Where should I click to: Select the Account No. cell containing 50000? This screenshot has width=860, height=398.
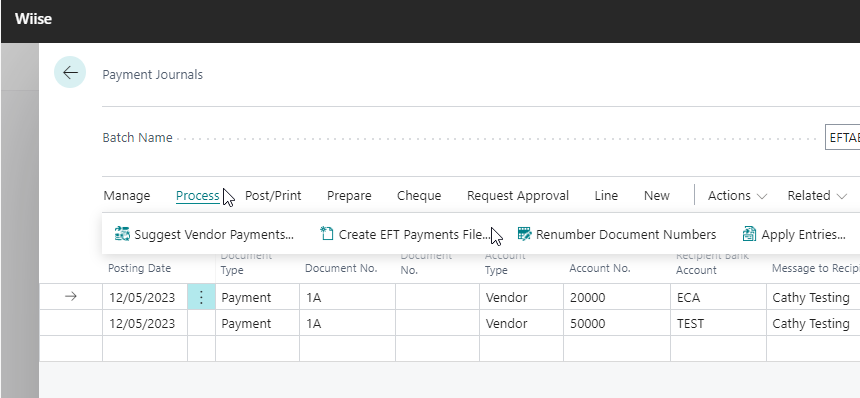coord(617,323)
